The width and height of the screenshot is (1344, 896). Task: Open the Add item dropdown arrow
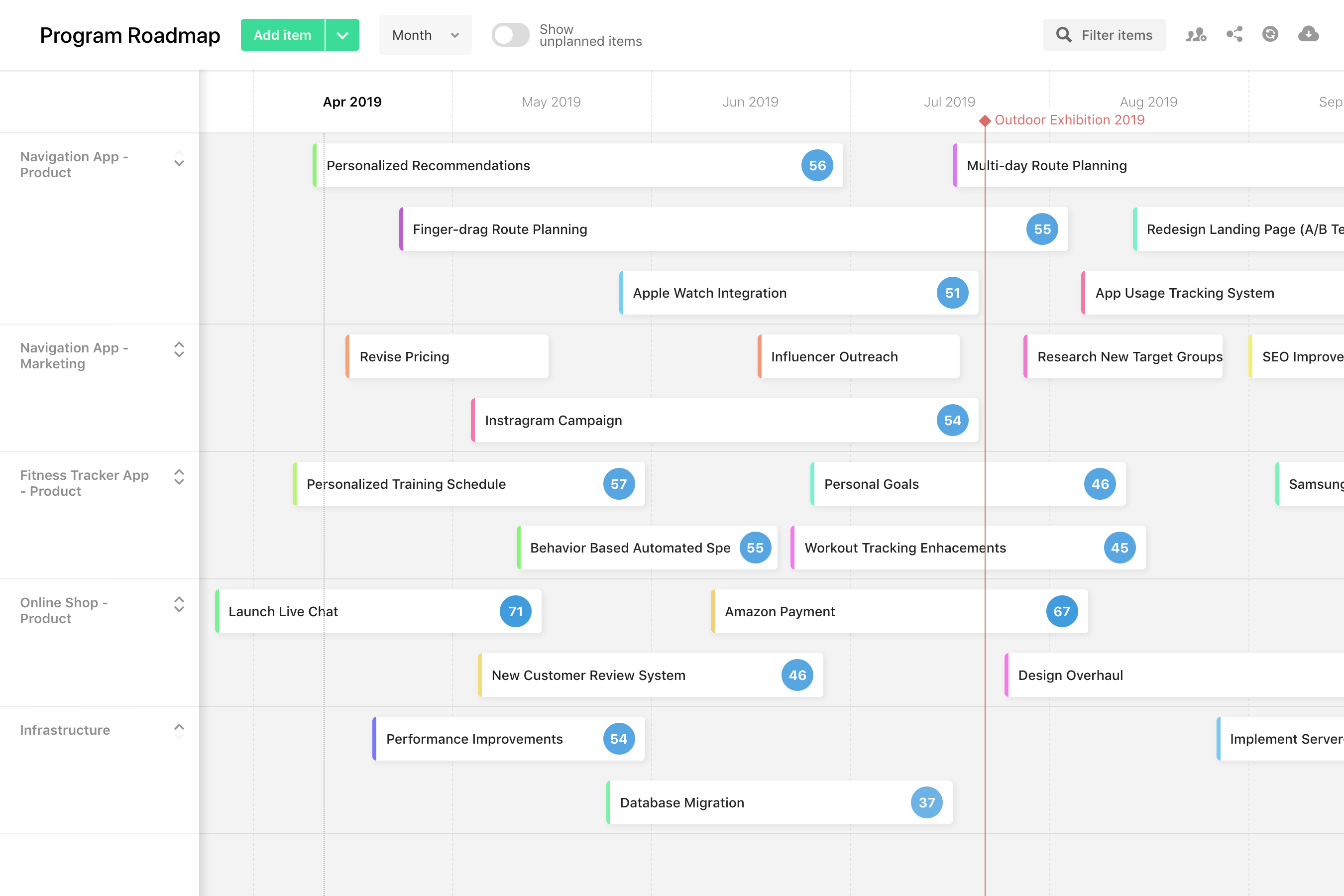coord(342,35)
